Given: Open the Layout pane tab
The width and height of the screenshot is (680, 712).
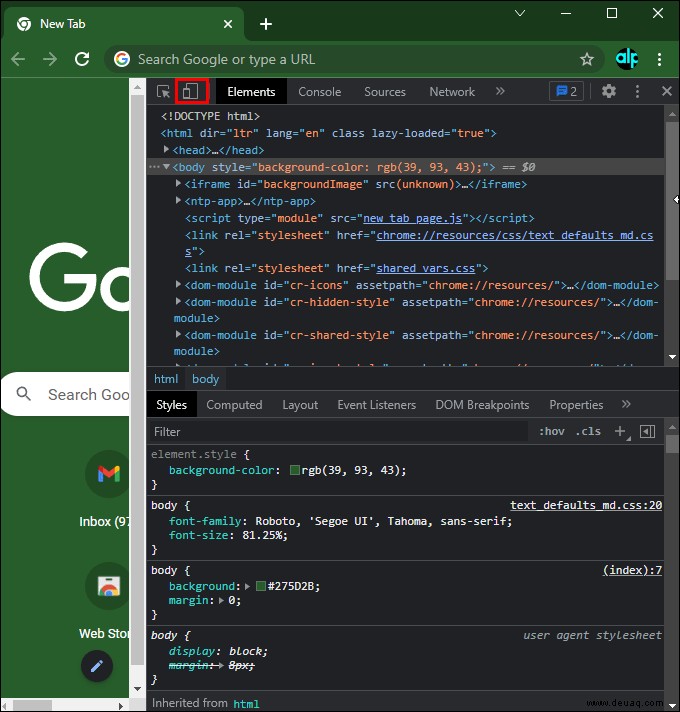Looking at the screenshot, I should [300, 405].
